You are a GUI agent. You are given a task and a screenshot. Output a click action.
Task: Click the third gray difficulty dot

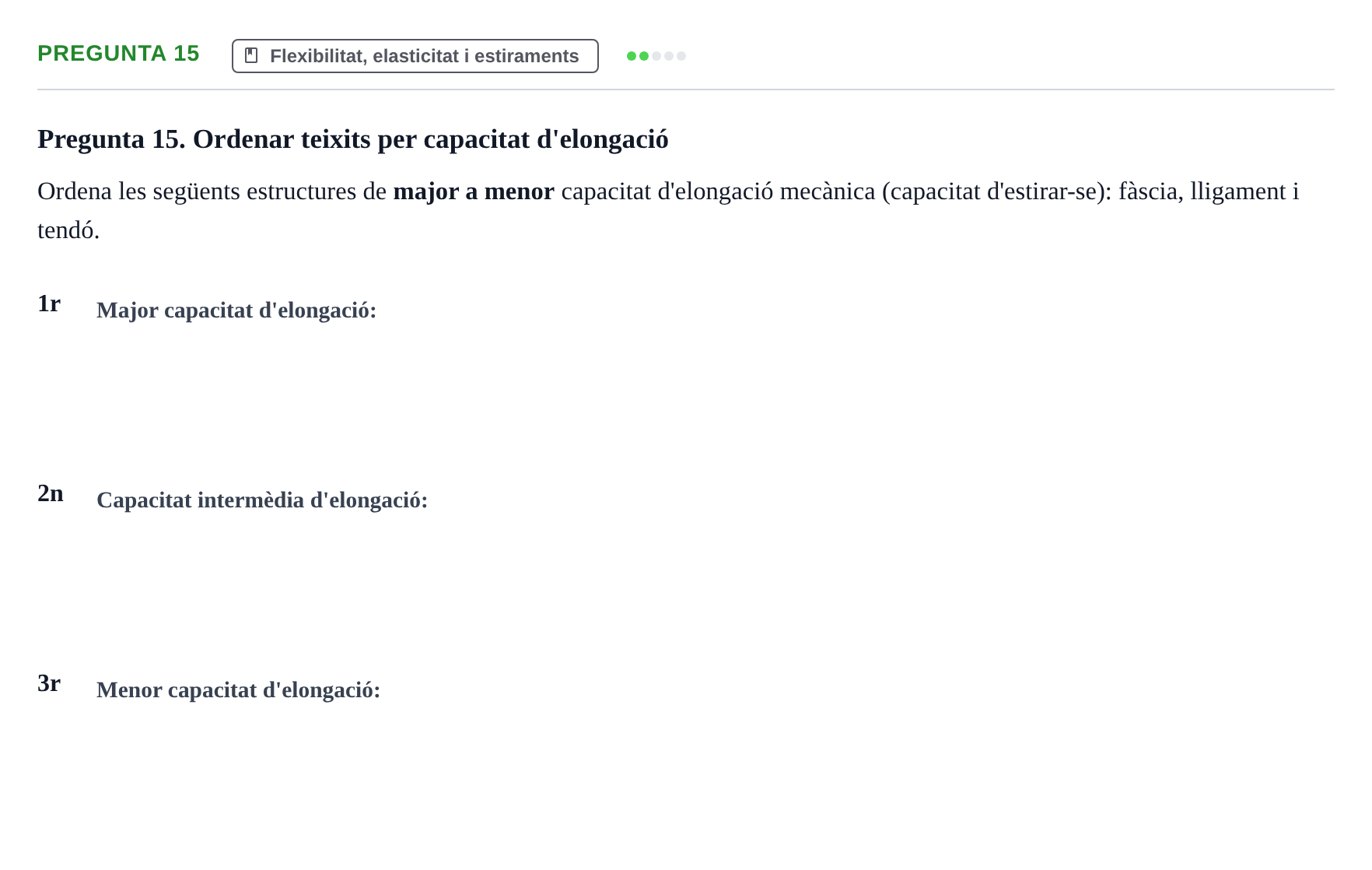tap(656, 56)
